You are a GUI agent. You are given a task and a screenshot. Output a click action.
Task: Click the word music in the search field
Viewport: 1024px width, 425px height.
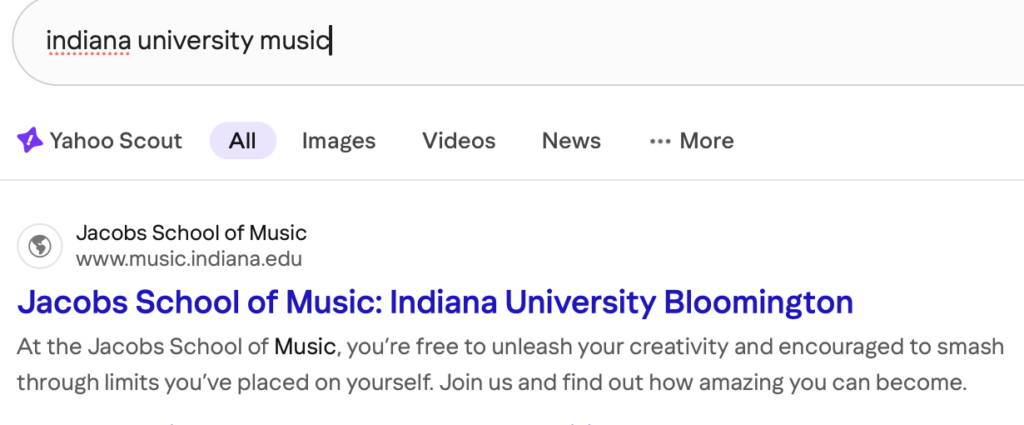(x=294, y=41)
